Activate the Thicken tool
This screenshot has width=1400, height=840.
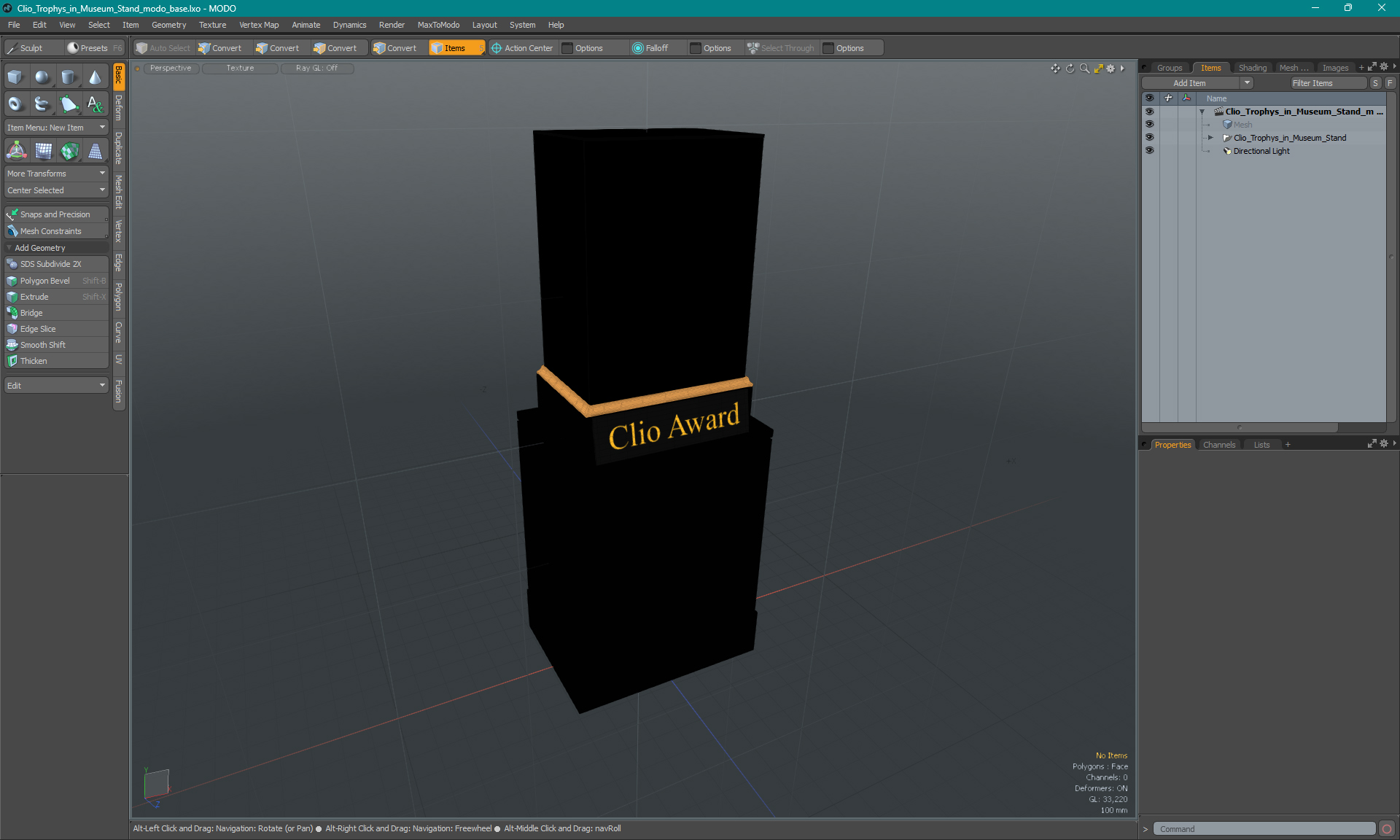tap(57, 361)
